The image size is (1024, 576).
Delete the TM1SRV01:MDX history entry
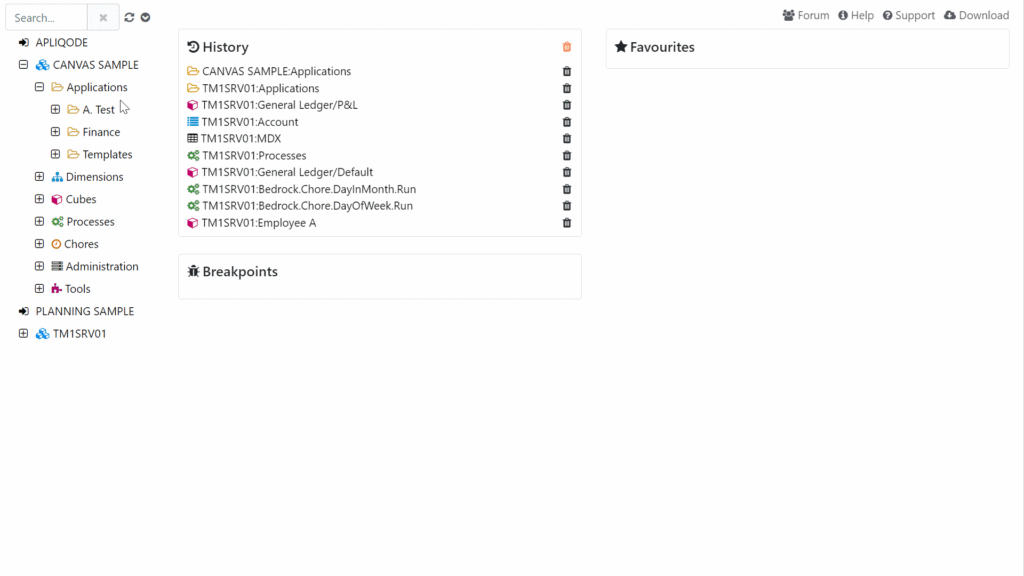point(567,139)
